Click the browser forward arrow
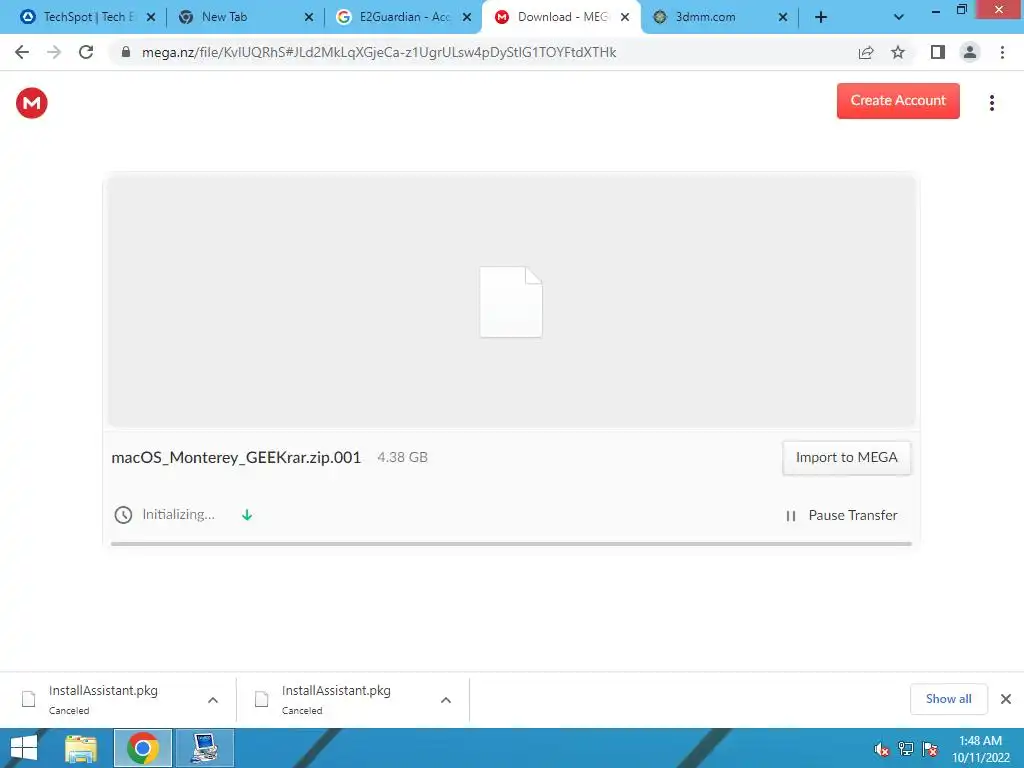This screenshot has width=1024, height=768. click(x=54, y=52)
